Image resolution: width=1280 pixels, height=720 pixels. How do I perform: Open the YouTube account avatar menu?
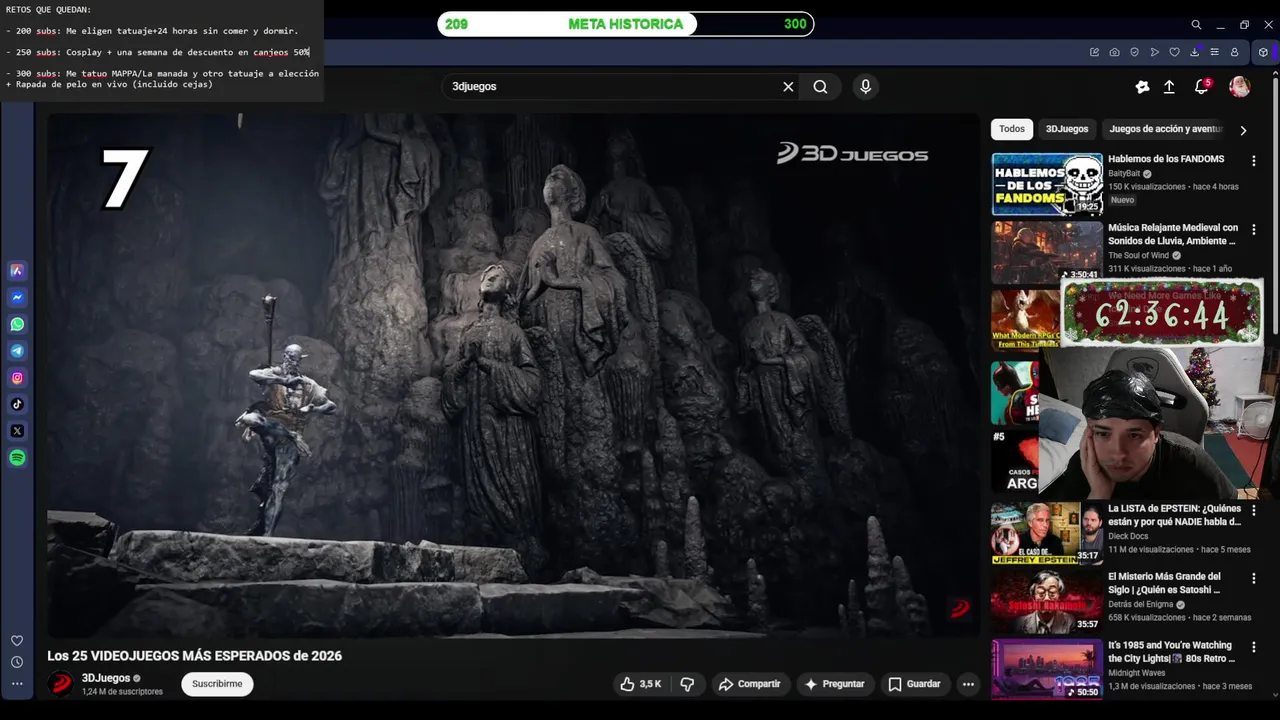click(x=1239, y=87)
